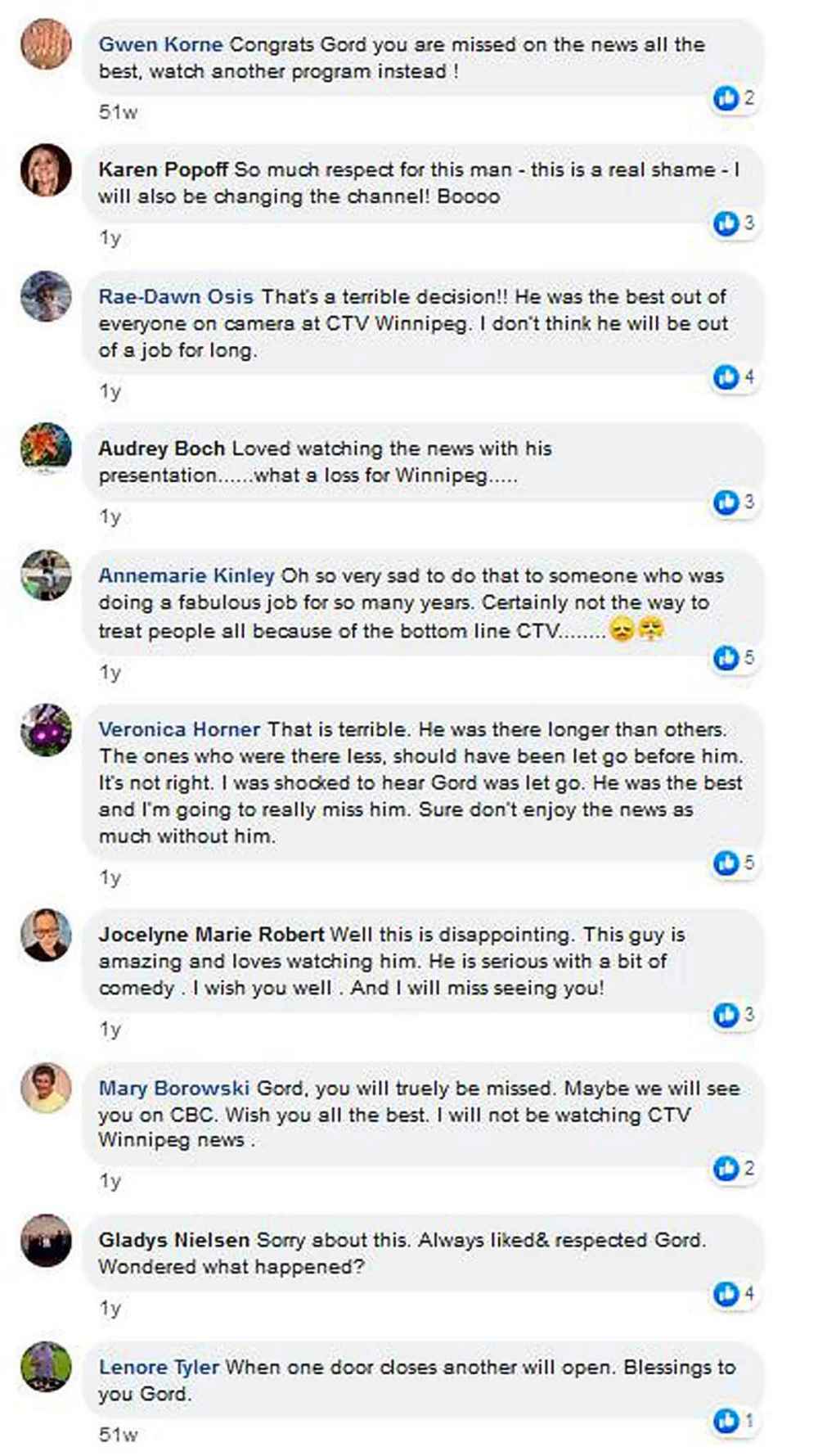Click the thumbs-up icon on Audrey Boch's comment

pos(726,502)
